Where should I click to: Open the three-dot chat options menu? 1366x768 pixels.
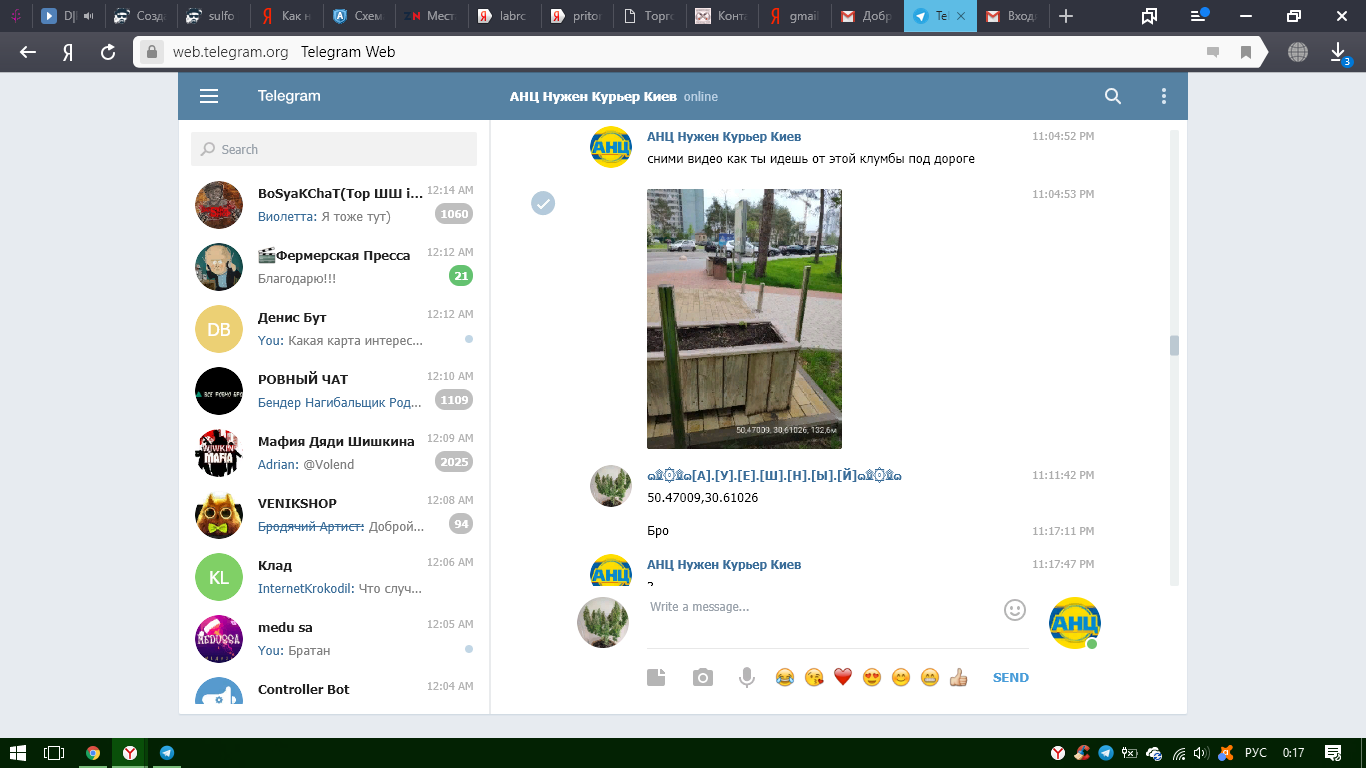(x=1163, y=96)
